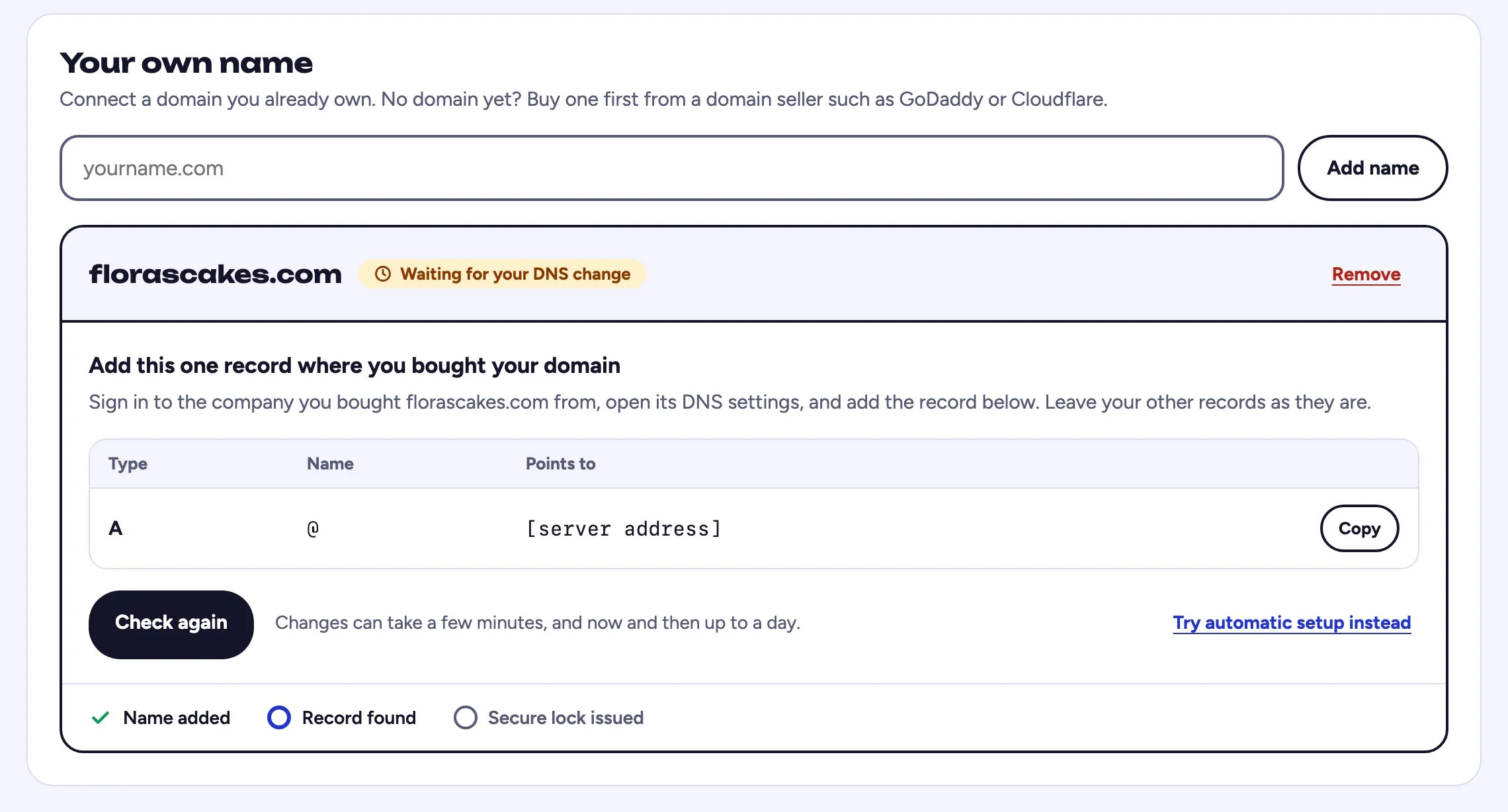Click the clock icon in DNS status badge
The width and height of the screenshot is (1508, 812).
pyautogui.click(x=383, y=274)
